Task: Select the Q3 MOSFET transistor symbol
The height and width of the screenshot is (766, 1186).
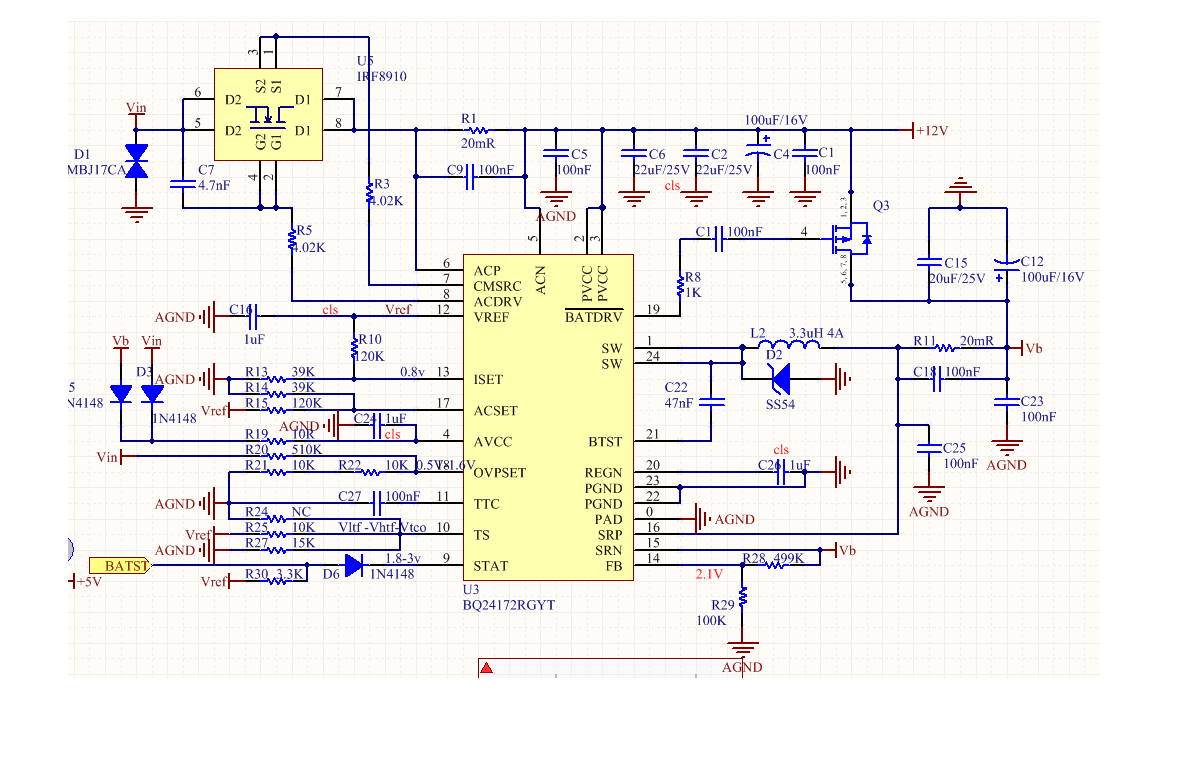Action: point(850,239)
